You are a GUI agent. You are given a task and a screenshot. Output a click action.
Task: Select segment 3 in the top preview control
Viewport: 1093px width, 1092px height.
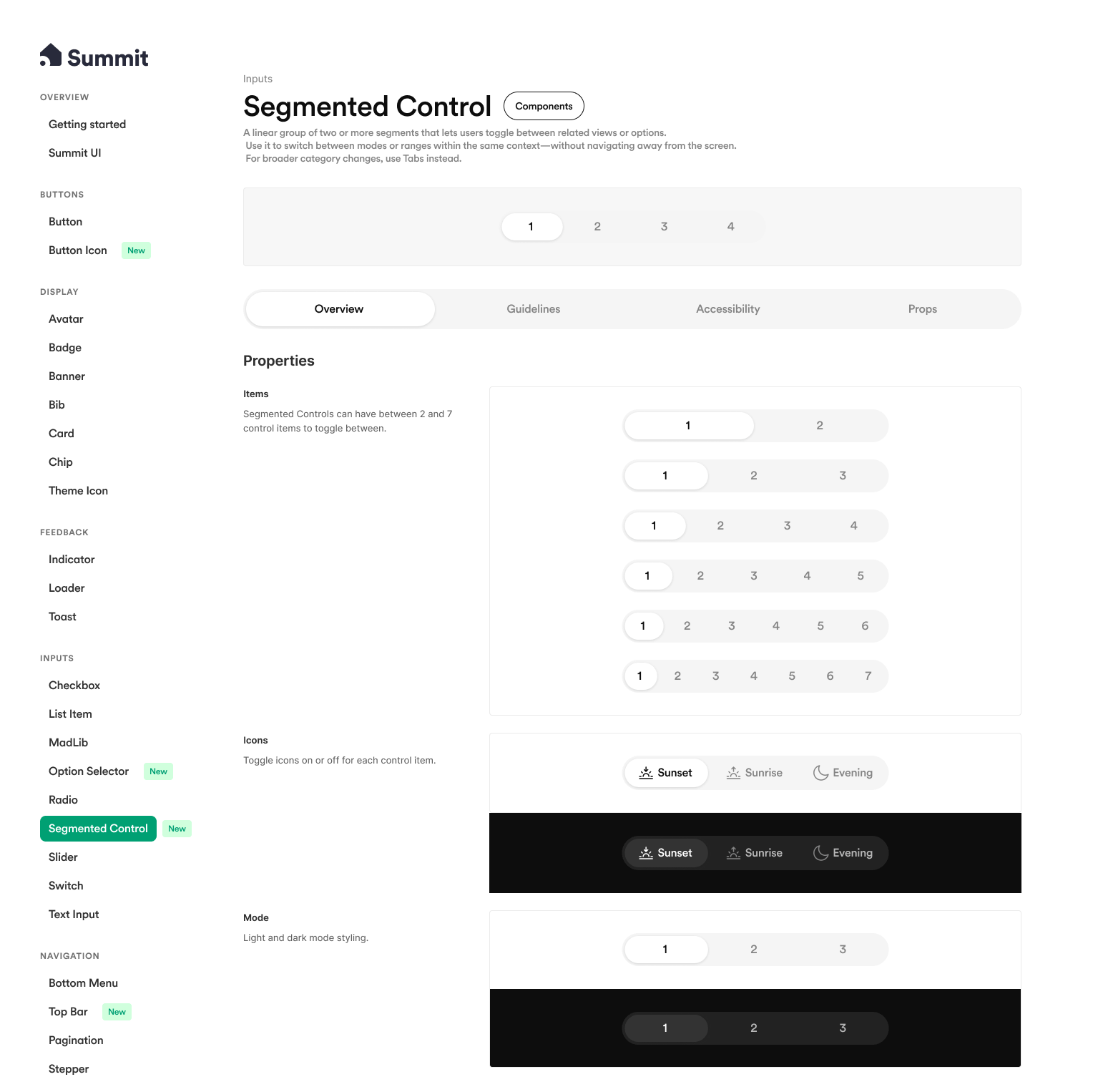pyautogui.click(x=664, y=227)
